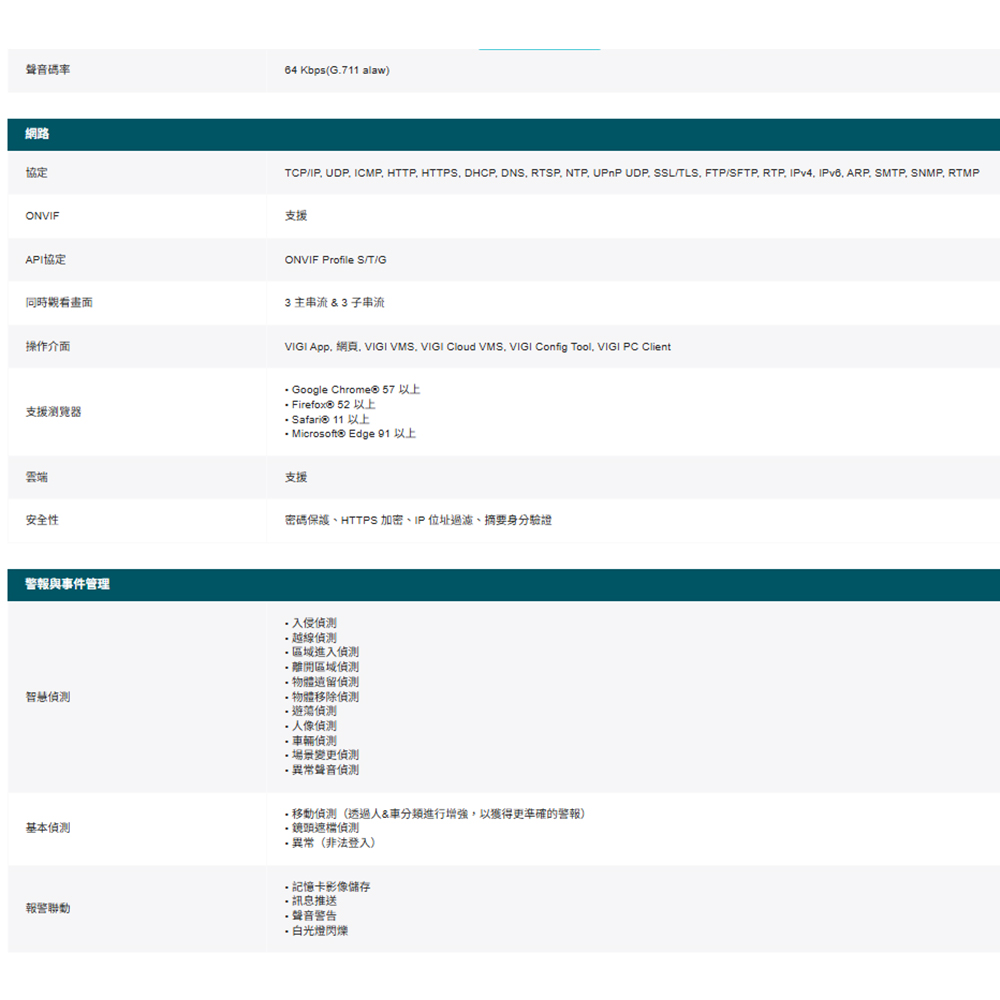The height and width of the screenshot is (1000, 1000).
Task: Click the 異常聲音偵測 list item
Action: pos(324,770)
